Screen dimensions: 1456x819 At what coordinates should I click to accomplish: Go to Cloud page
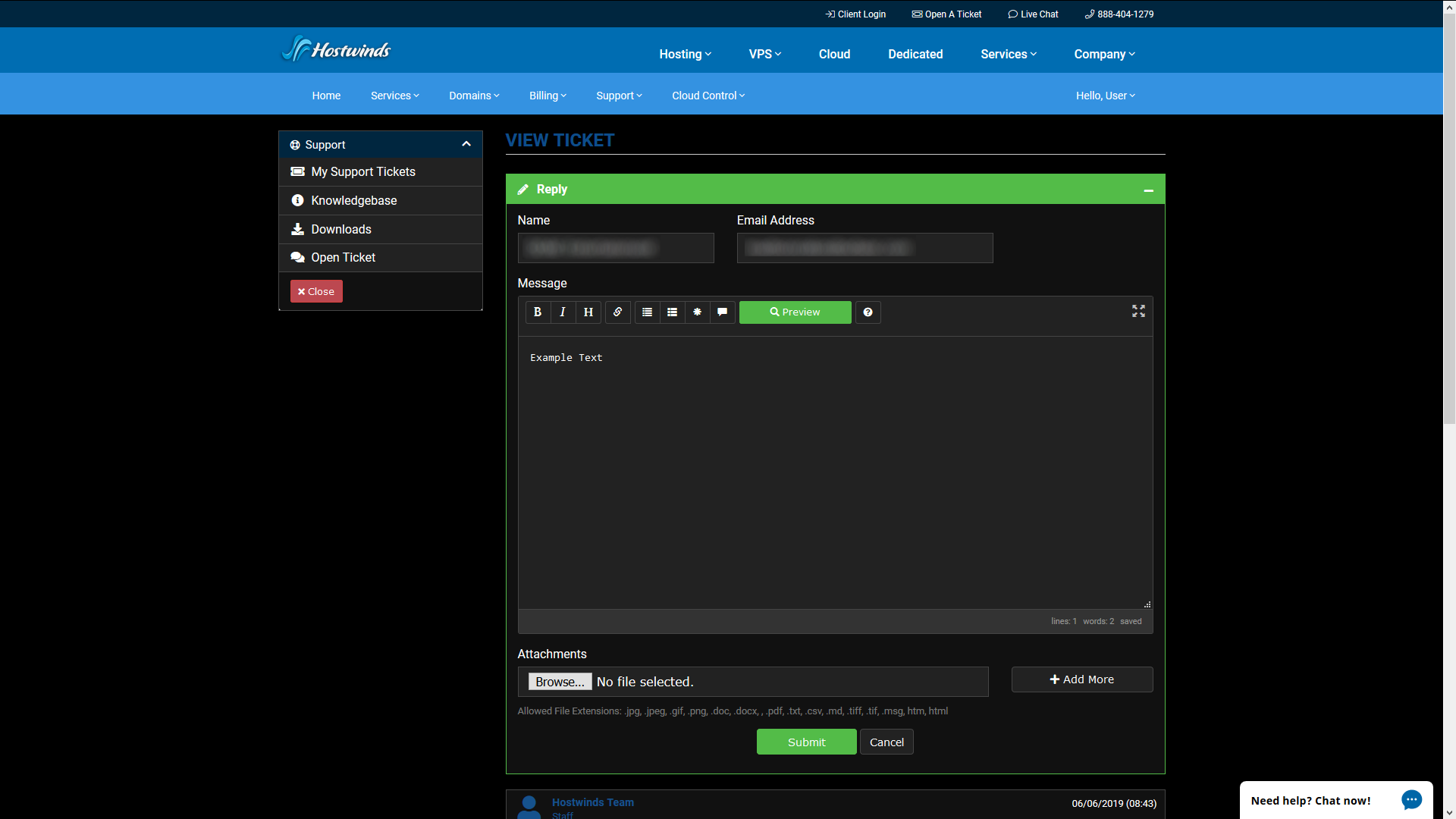[x=834, y=54]
